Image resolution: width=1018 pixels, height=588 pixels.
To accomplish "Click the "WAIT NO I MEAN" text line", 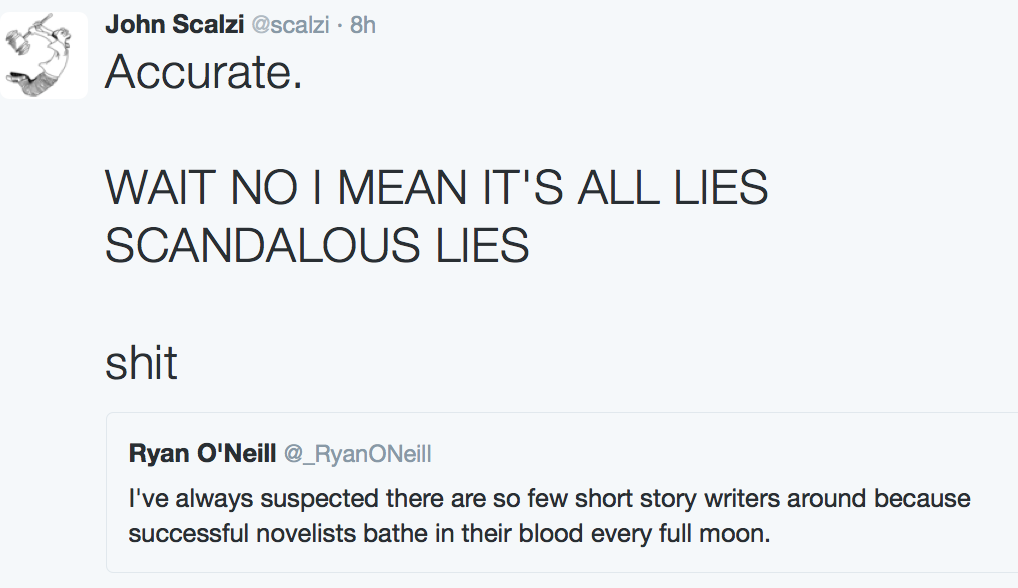I will click(436, 188).
